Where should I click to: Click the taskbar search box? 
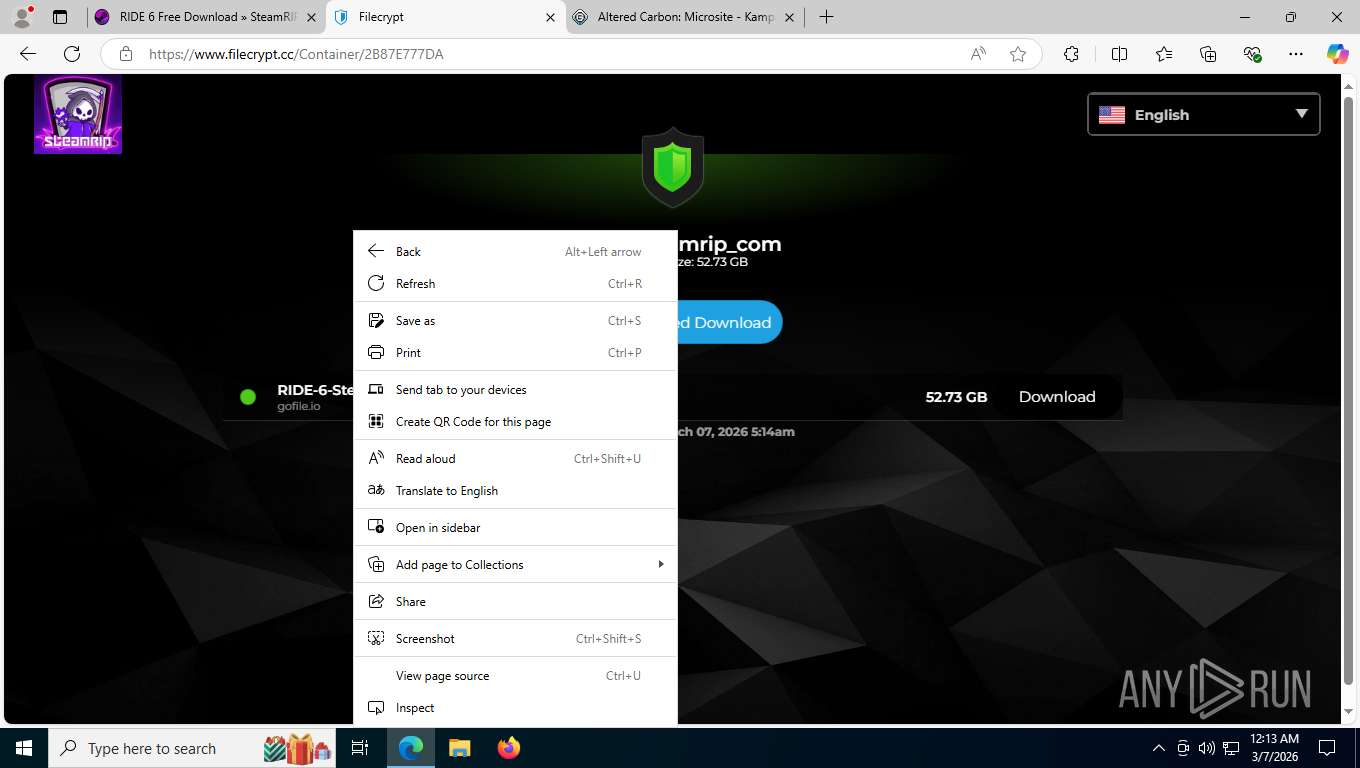[193, 748]
